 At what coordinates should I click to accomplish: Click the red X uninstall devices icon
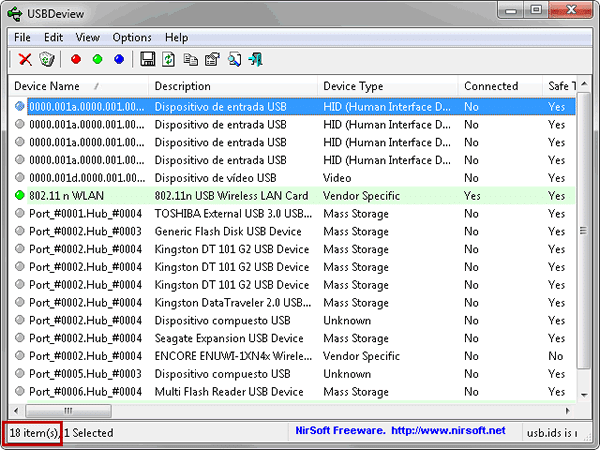25,59
